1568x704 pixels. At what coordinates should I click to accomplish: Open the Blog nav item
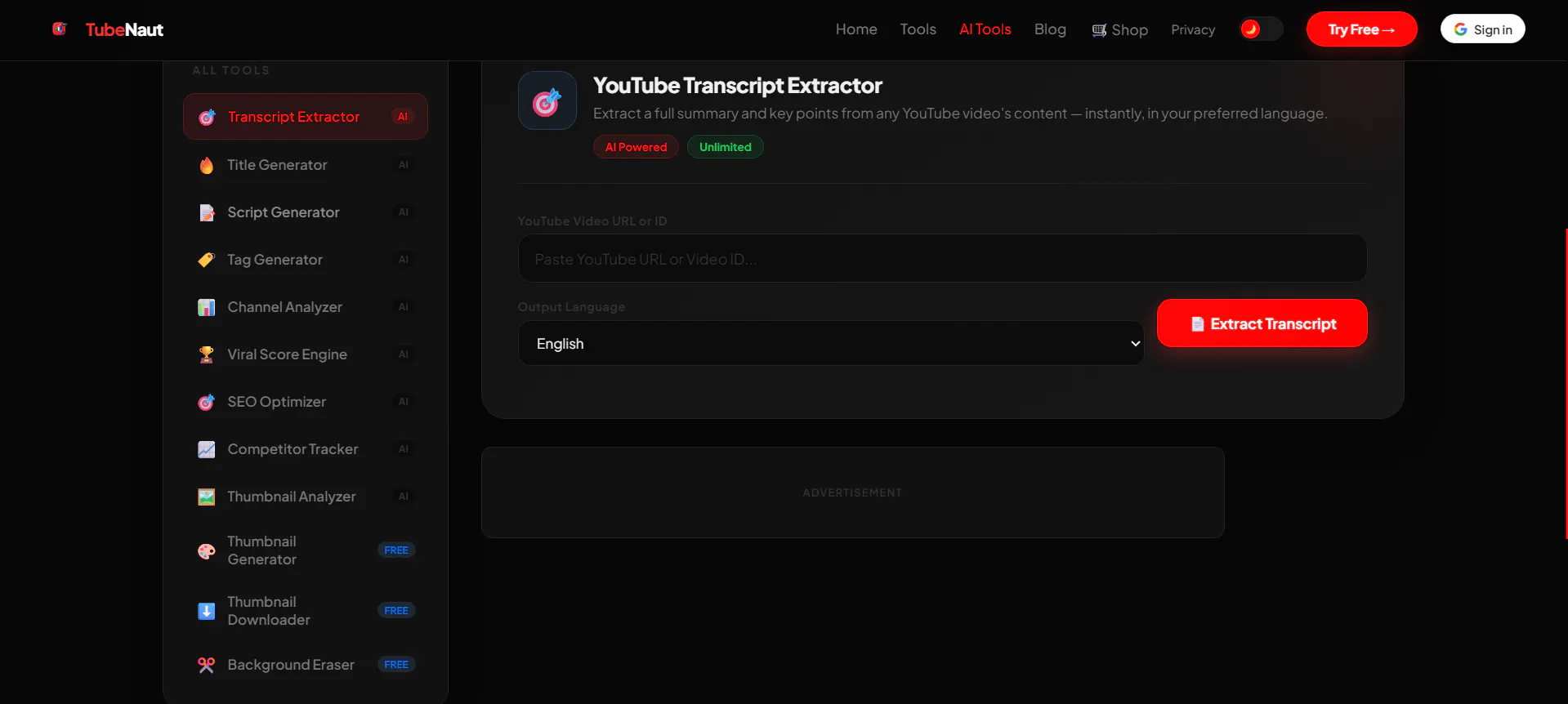point(1050,29)
